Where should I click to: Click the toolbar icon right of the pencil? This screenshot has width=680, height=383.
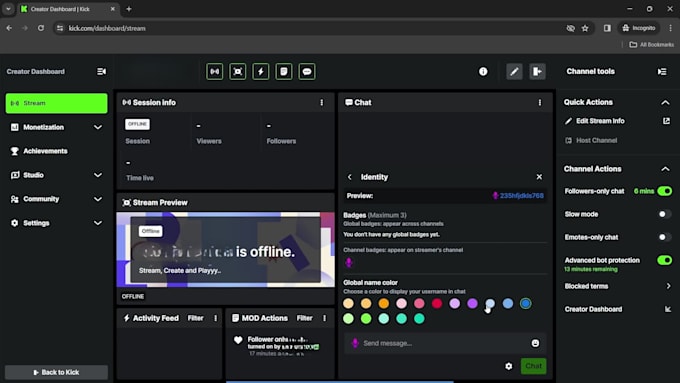[537, 72]
